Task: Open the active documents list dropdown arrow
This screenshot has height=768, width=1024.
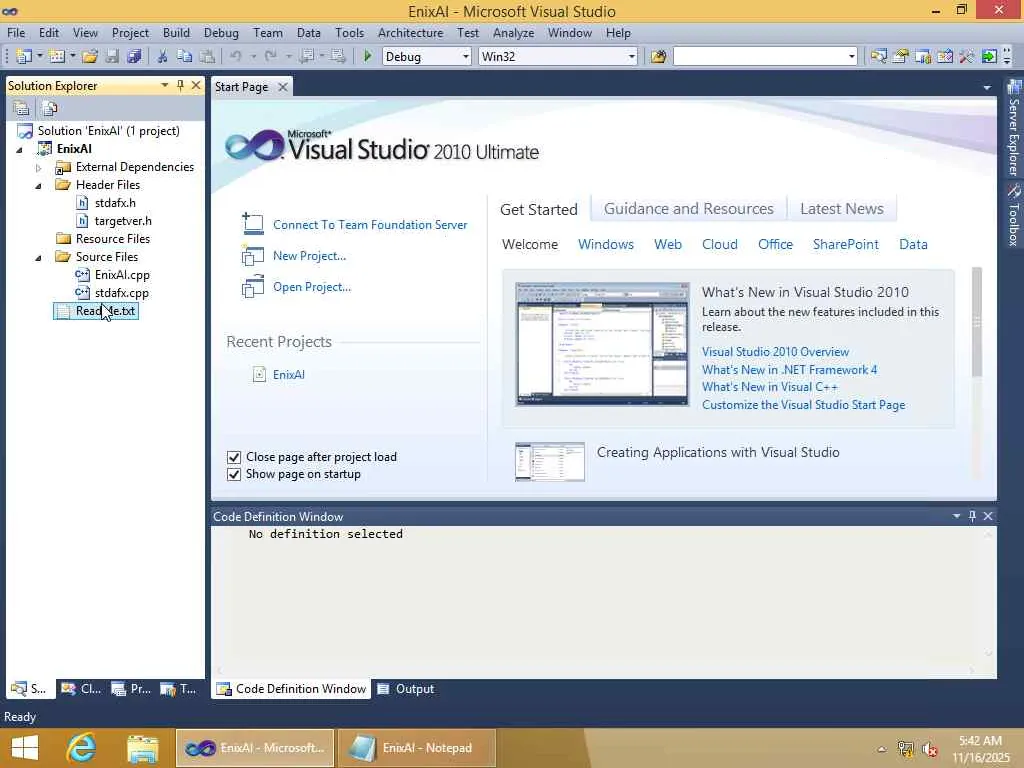Action: pos(987,87)
